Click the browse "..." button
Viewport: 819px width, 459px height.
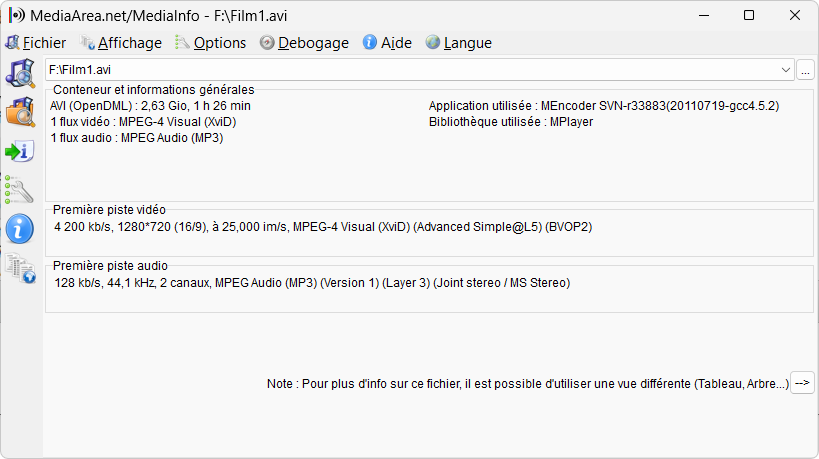click(x=805, y=70)
